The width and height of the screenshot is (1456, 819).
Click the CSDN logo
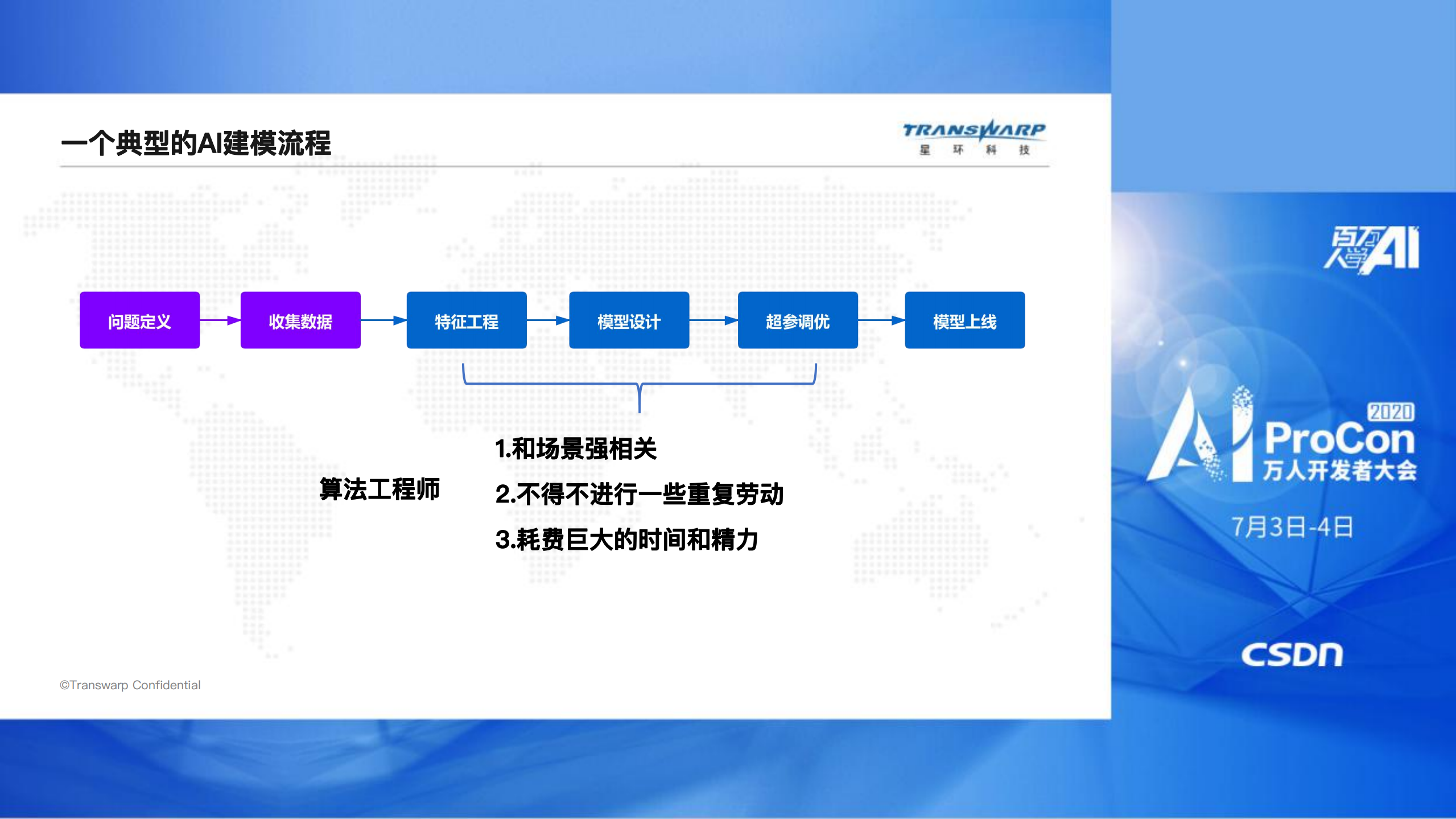coord(1293,655)
